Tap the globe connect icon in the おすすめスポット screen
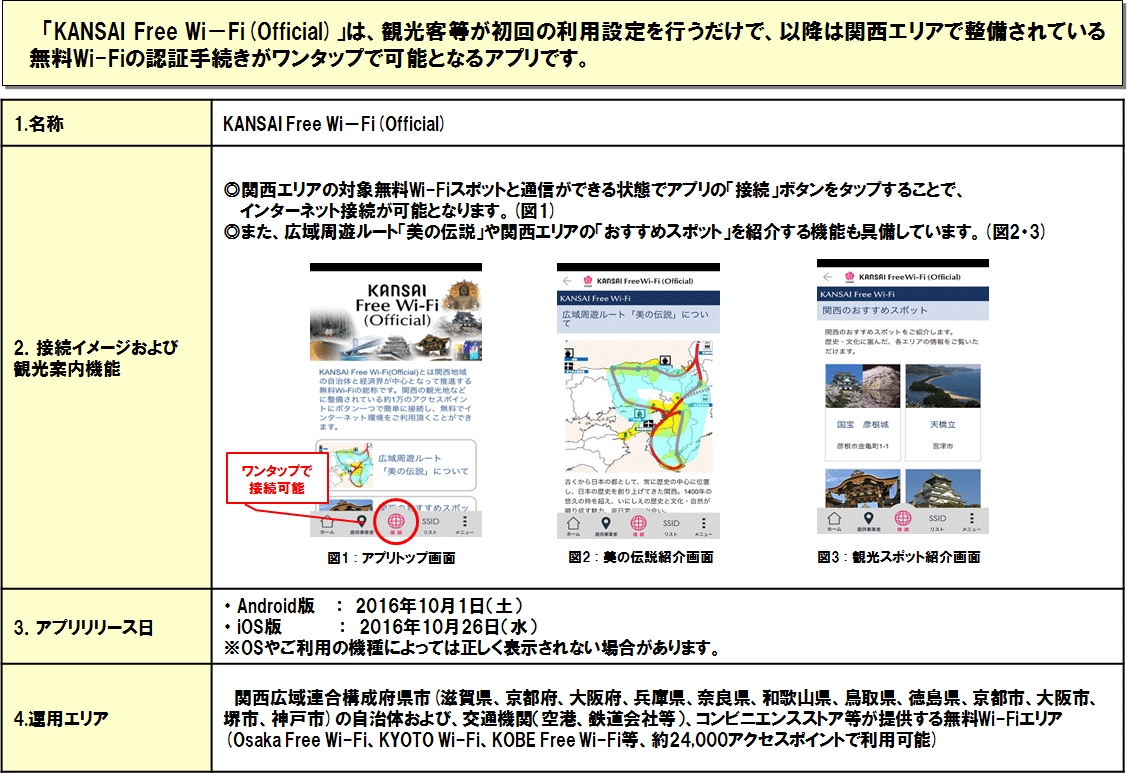This screenshot has height=773, width=1127. (903, 518)
